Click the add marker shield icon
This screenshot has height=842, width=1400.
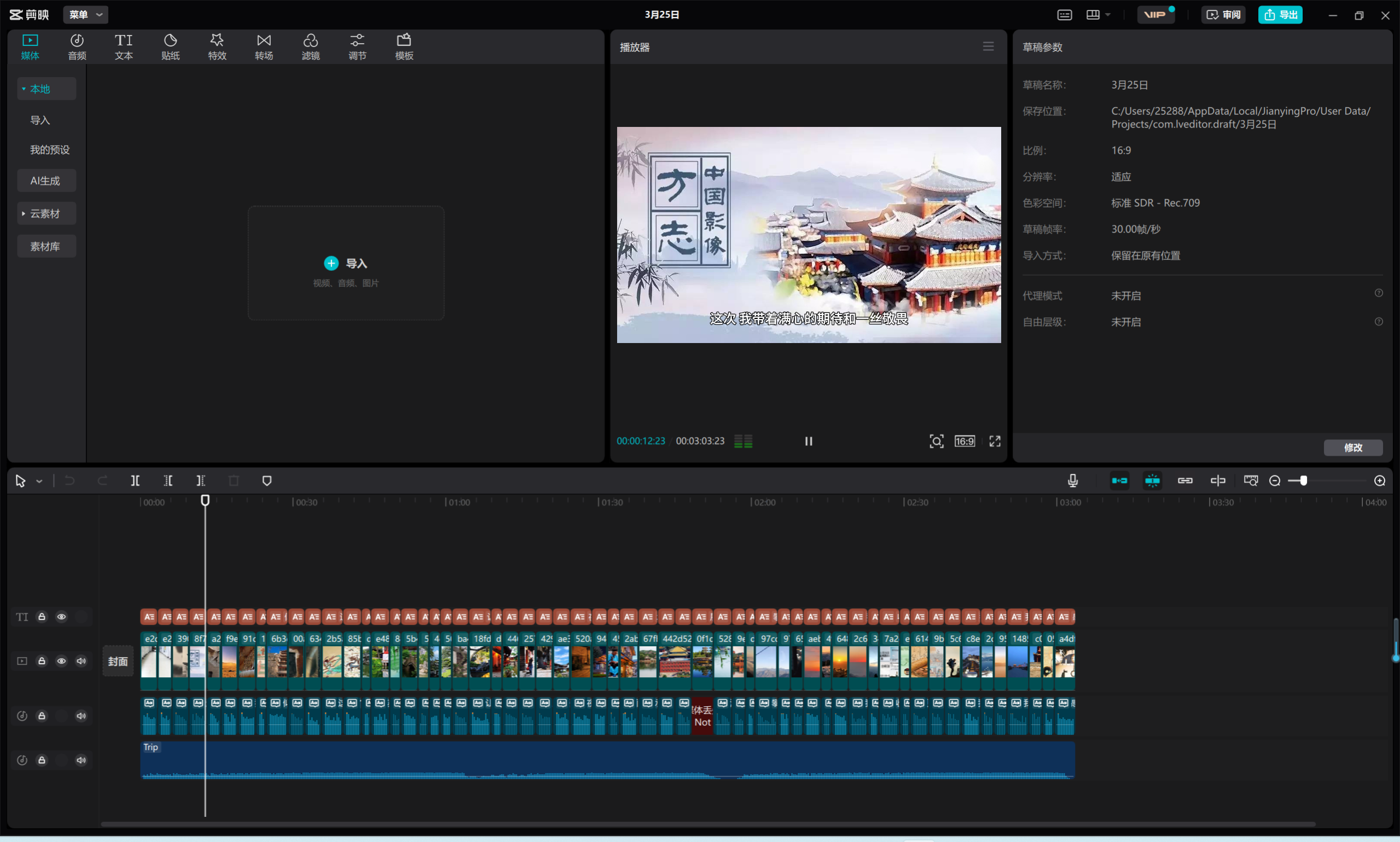(266, 480)
